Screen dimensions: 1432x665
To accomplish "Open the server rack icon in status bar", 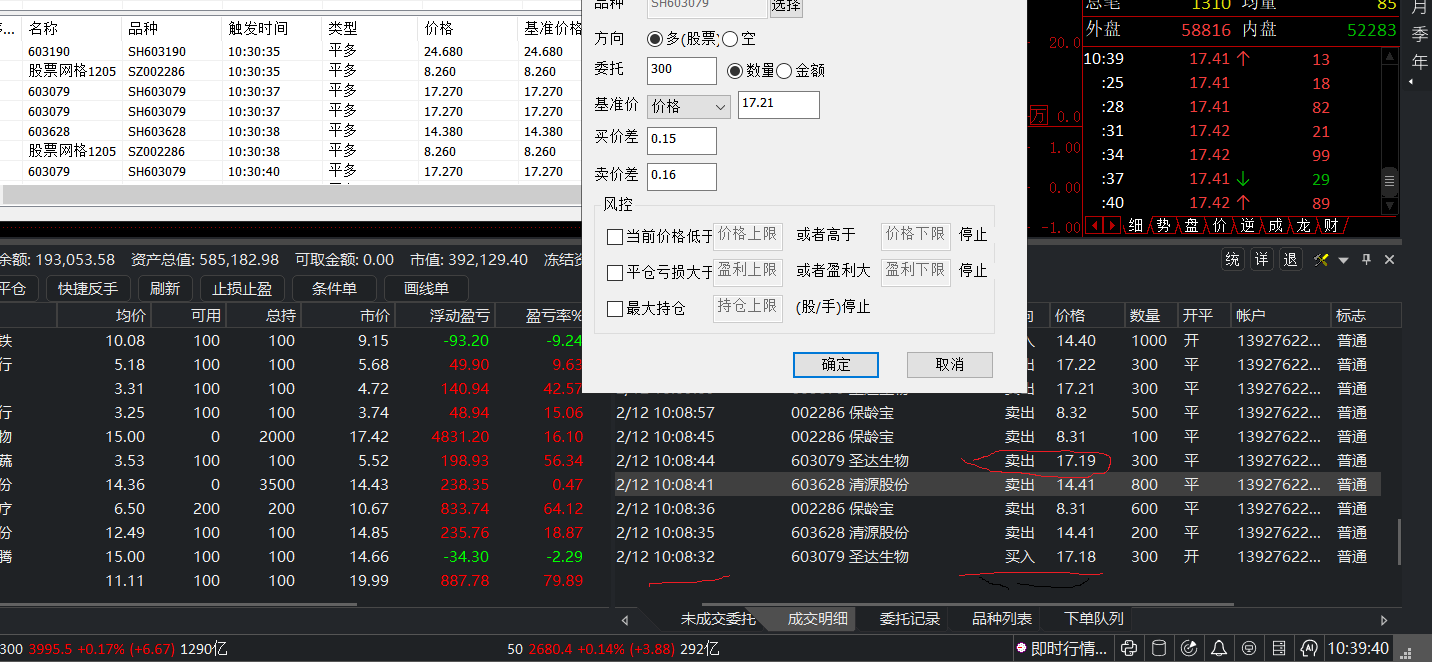I will pyautogui.click(x=1280, y=648).
